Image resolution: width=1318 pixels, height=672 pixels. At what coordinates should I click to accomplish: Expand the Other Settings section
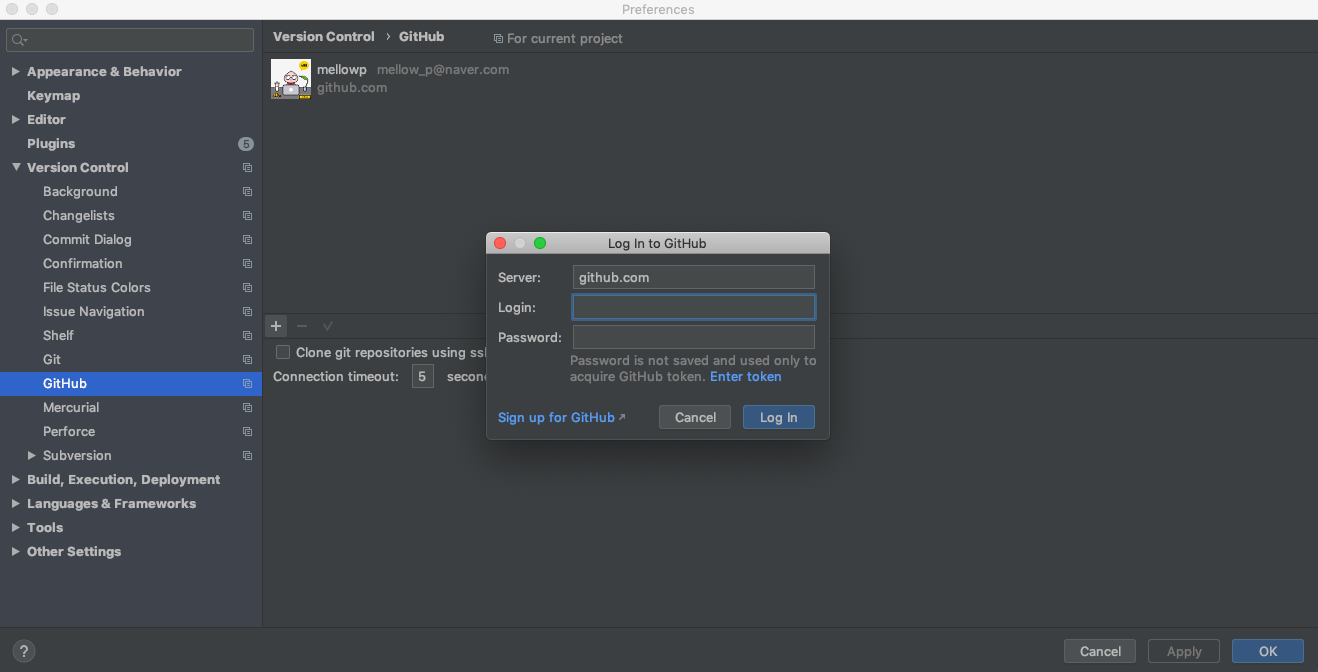click(x=15, y=552)
